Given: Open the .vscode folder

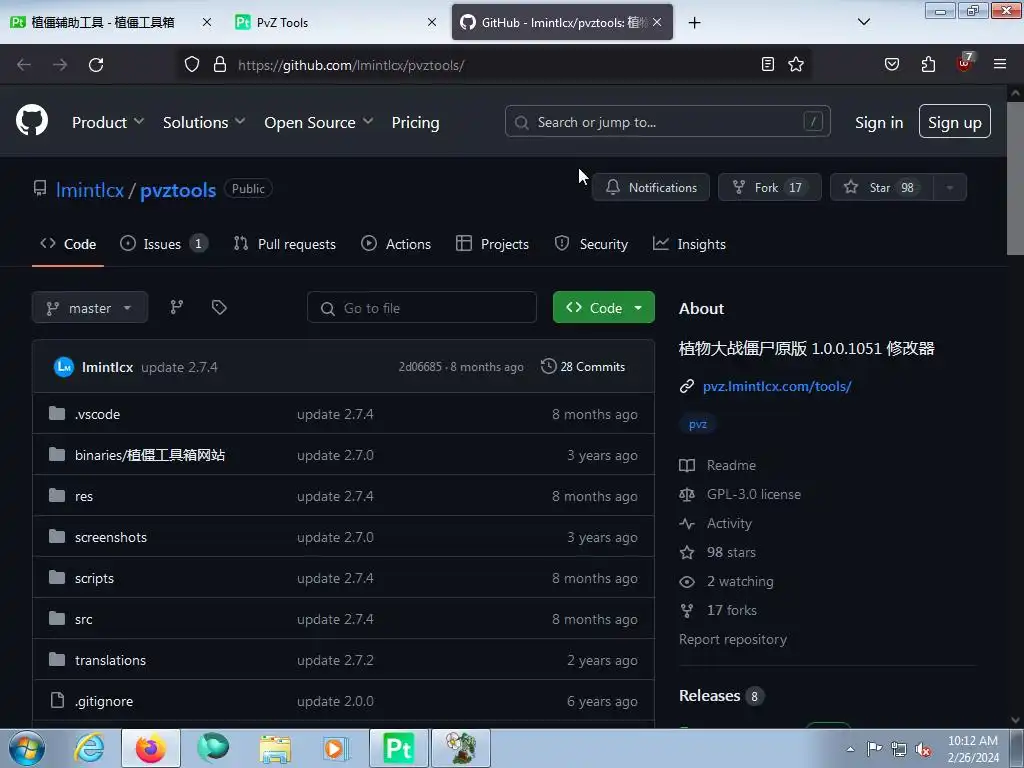Looking at the screenshot, I should click(x=97, y=414).
